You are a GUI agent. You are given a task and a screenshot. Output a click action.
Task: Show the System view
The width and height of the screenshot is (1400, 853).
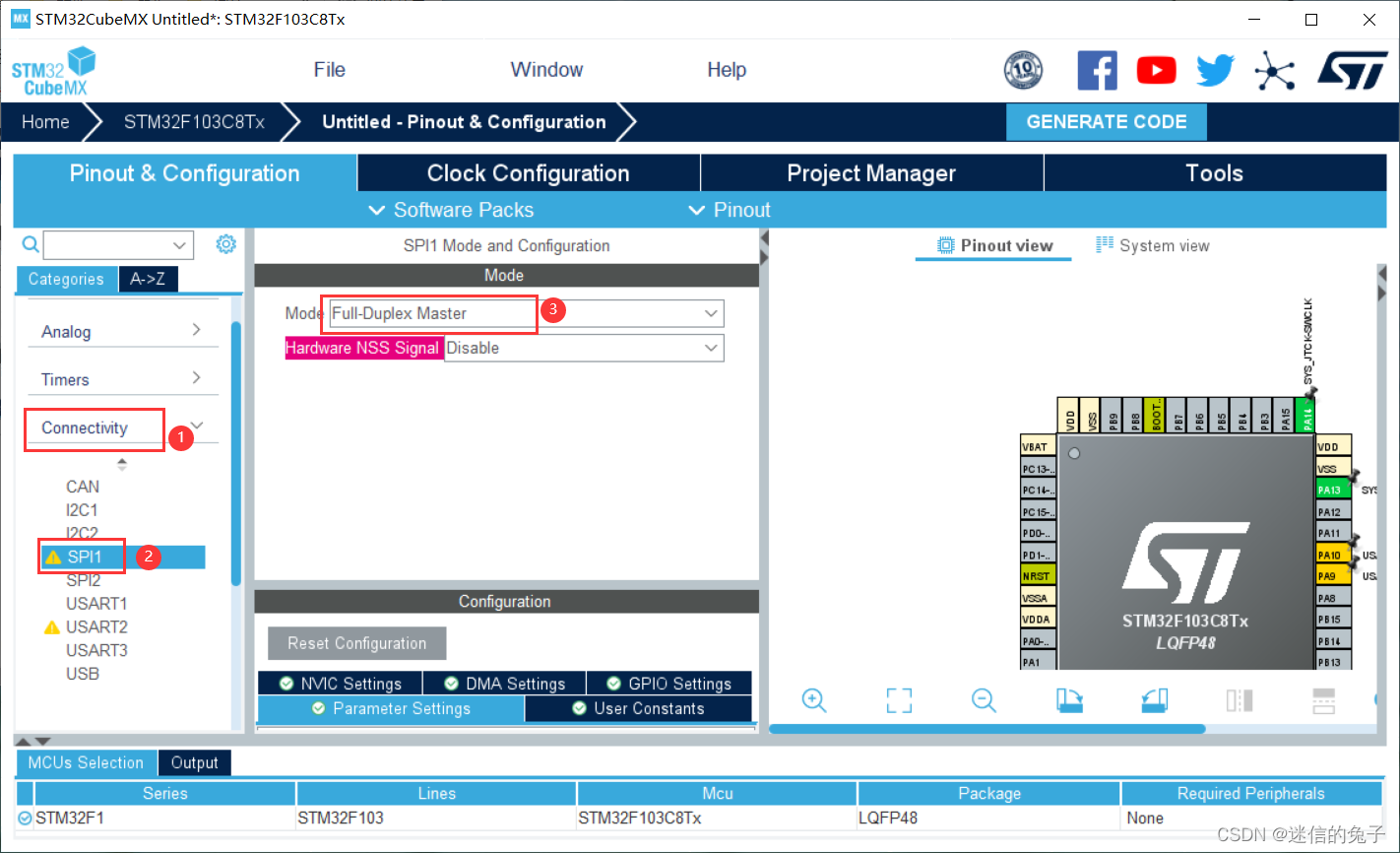coord(1153,245)
